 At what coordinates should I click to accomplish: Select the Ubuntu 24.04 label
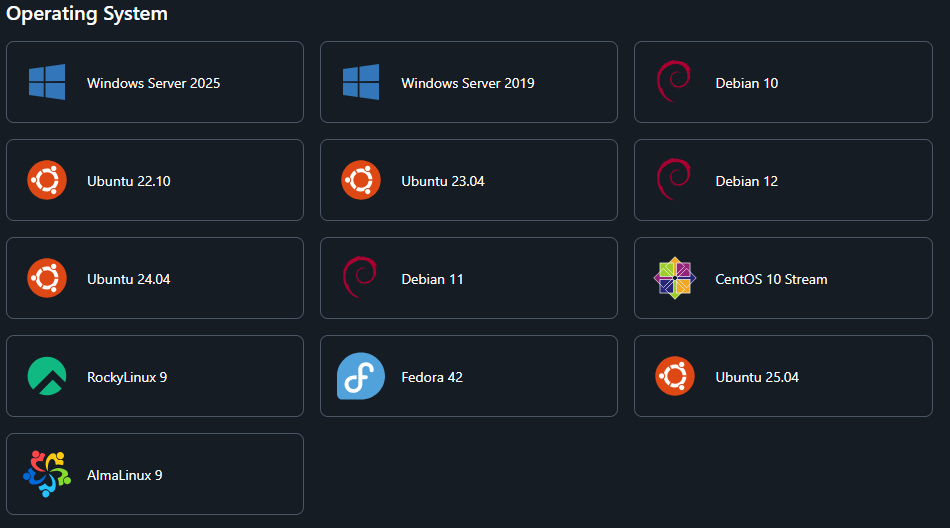tap(128, 279)
